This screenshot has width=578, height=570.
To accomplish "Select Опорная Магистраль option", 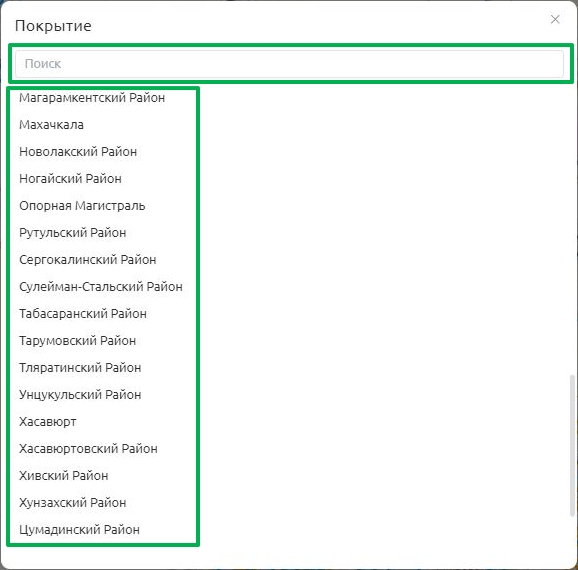I will coord(82,205).
